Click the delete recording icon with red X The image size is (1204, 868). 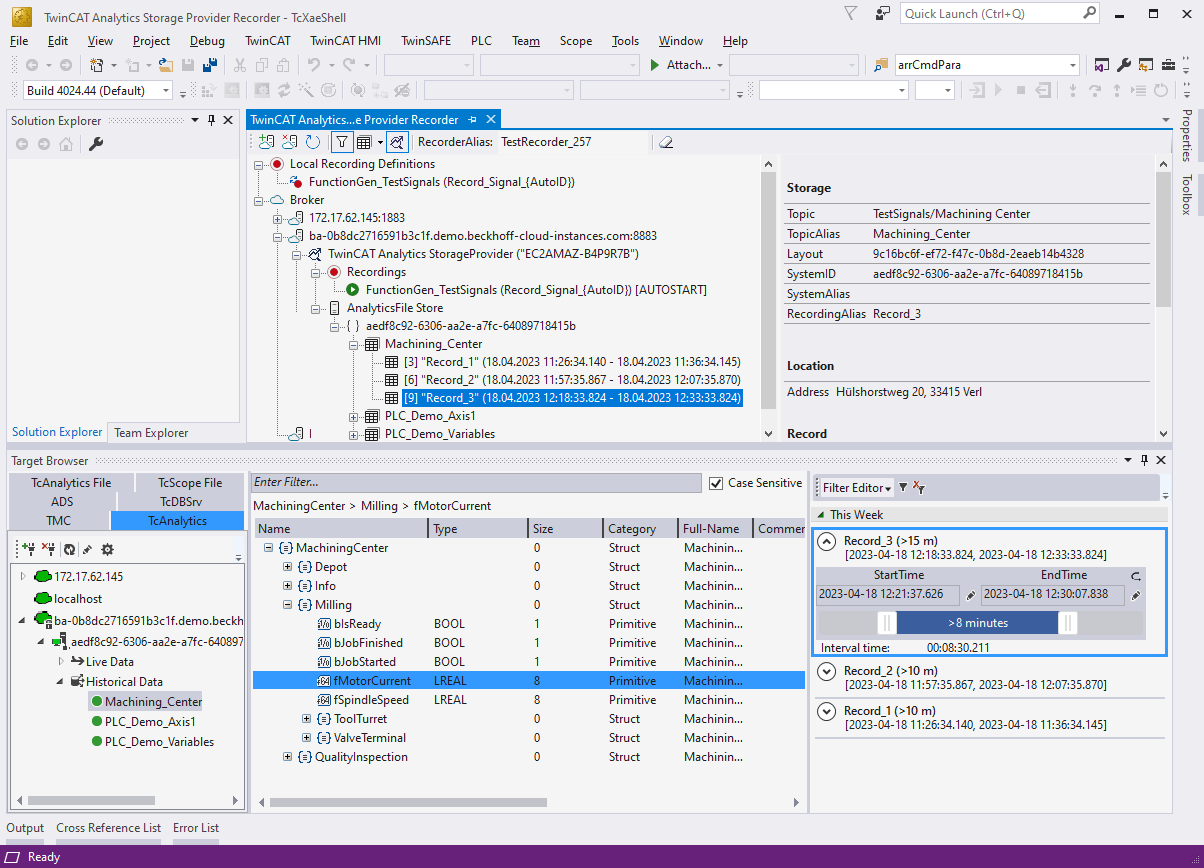click(289, 142)
